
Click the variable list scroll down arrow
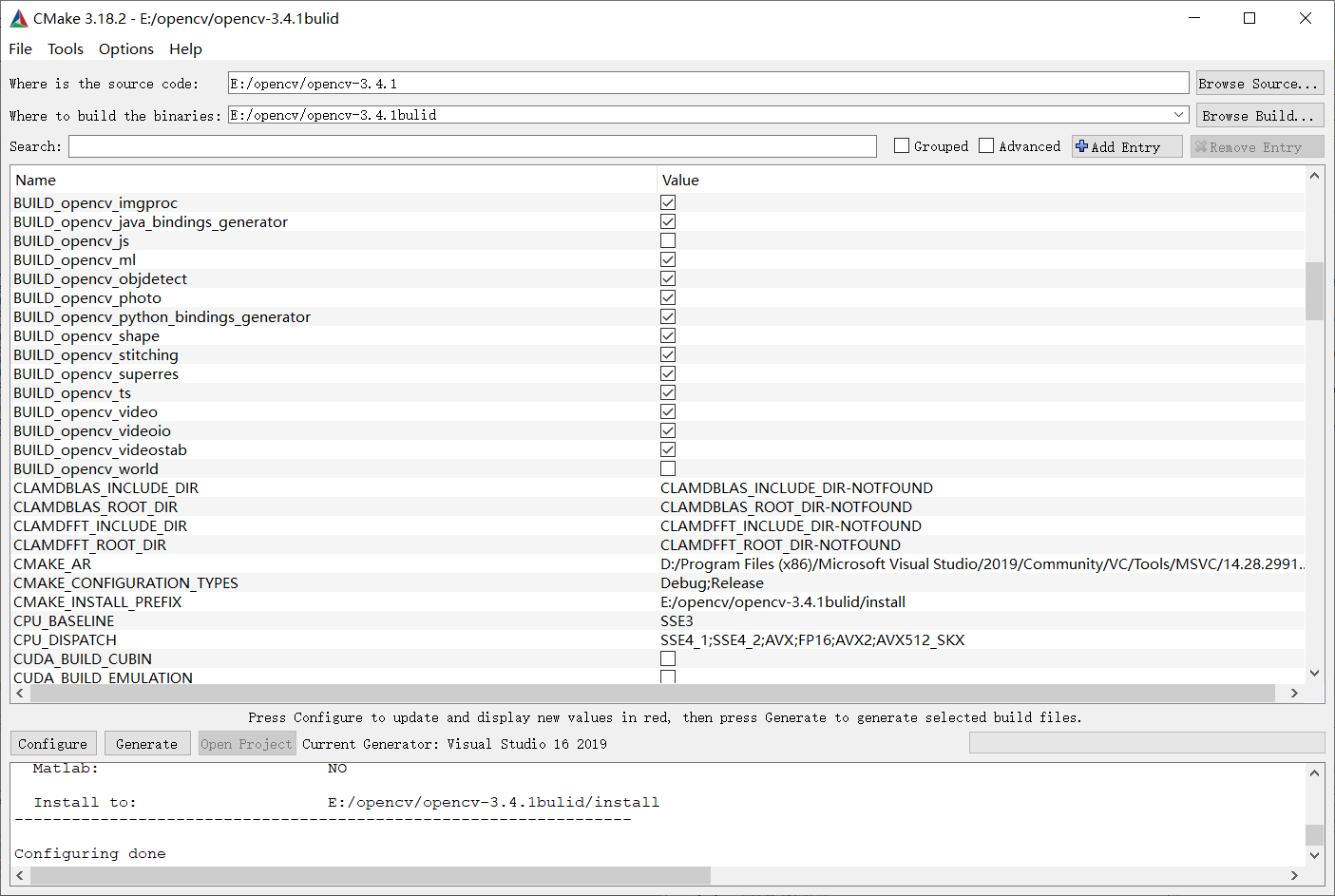1314,673
